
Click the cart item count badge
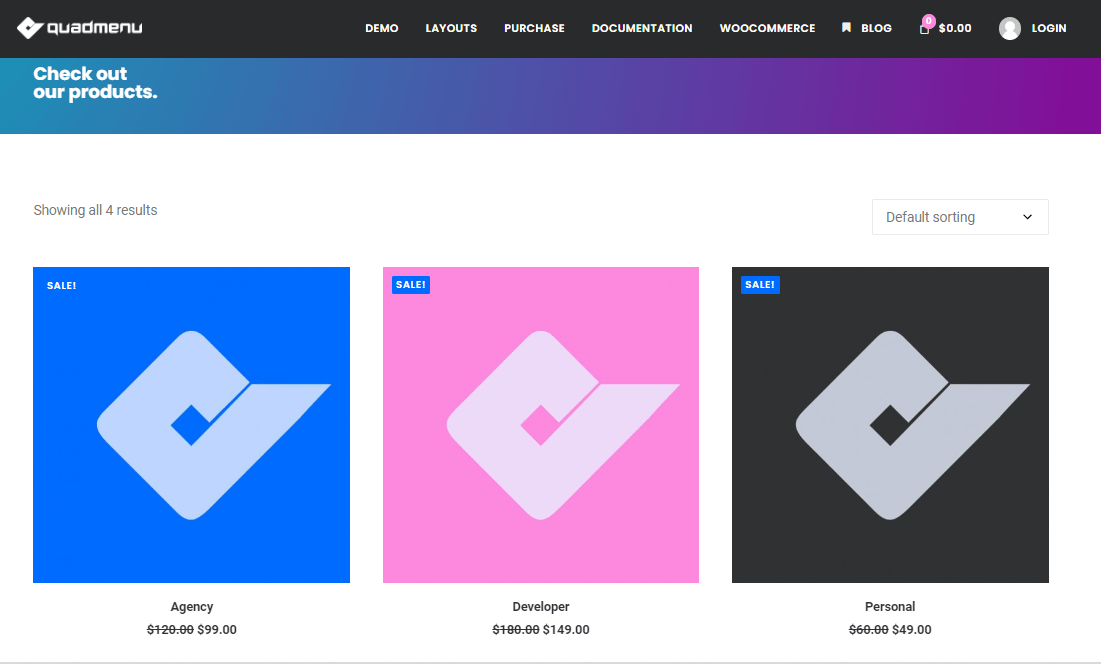[929, 20]
